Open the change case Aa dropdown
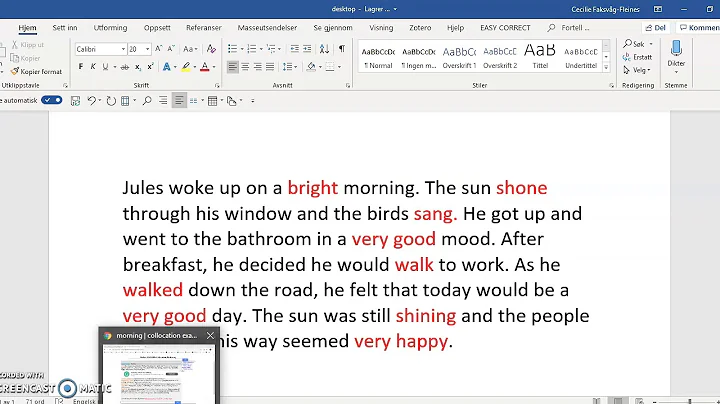Viewport: 720px width, 404px height. click(x=190, y=49)
